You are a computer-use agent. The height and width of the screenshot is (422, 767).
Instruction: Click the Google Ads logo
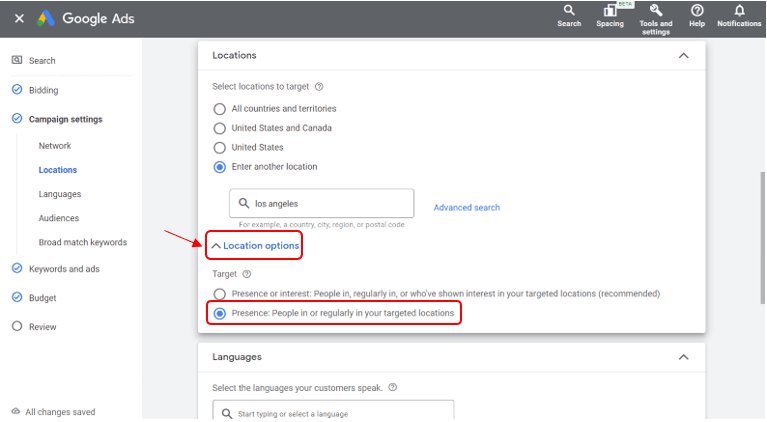46,18
